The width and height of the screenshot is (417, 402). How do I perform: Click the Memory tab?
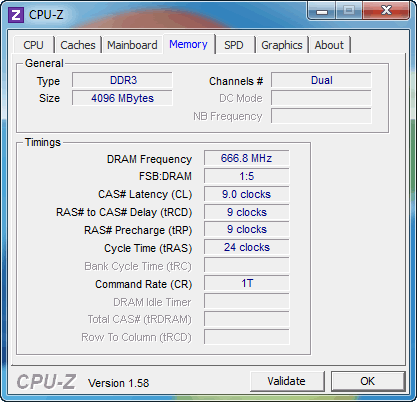[188, 44]
